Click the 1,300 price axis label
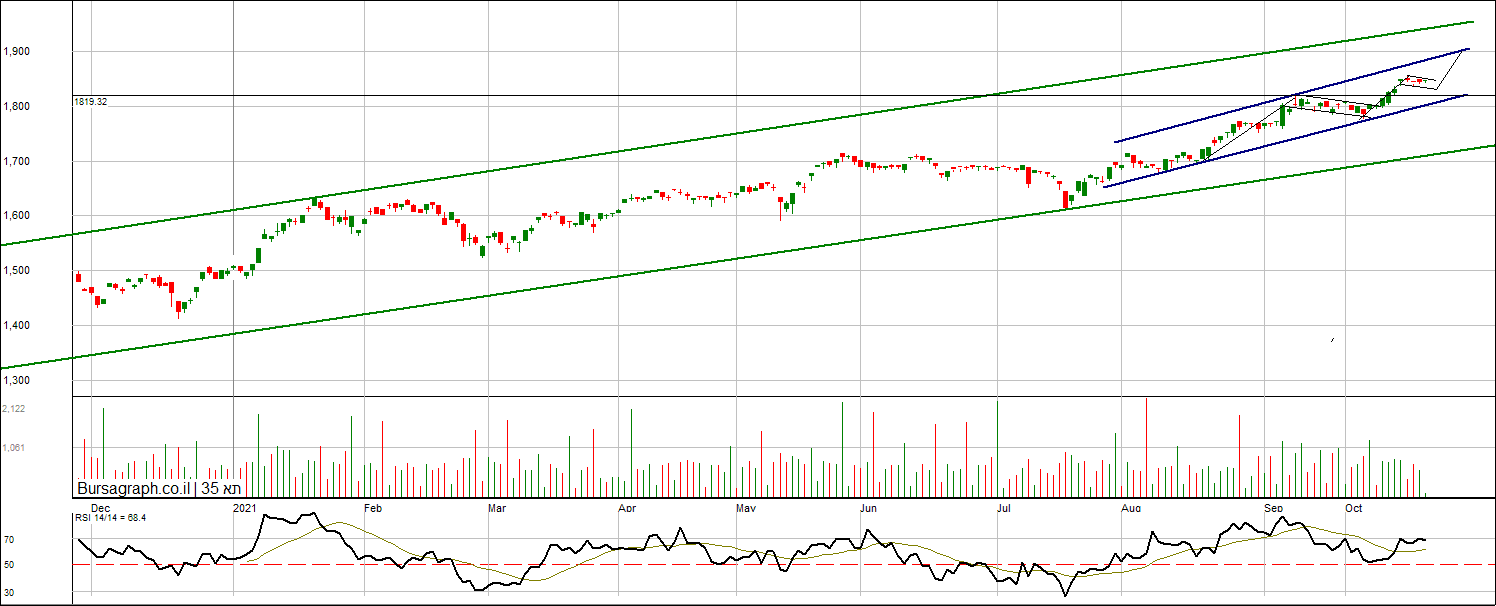This screenshot has width=1496, height=606. point(15,381)
